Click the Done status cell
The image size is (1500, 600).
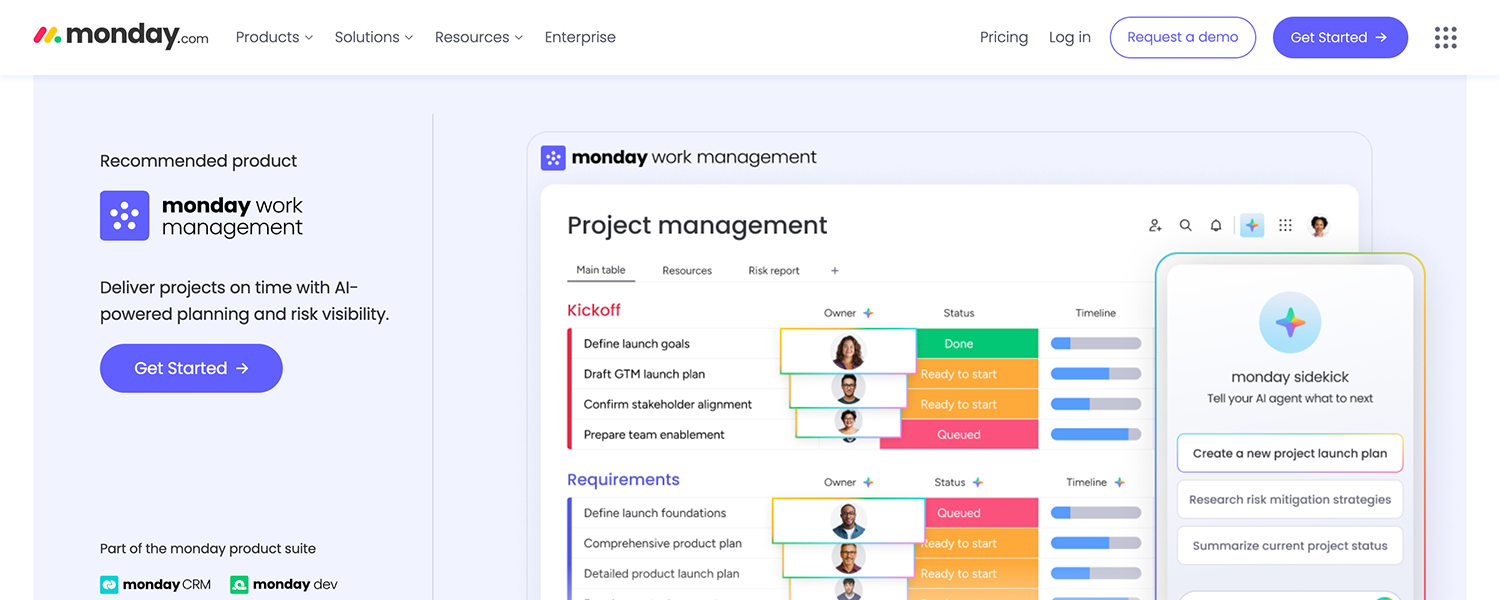976,344
